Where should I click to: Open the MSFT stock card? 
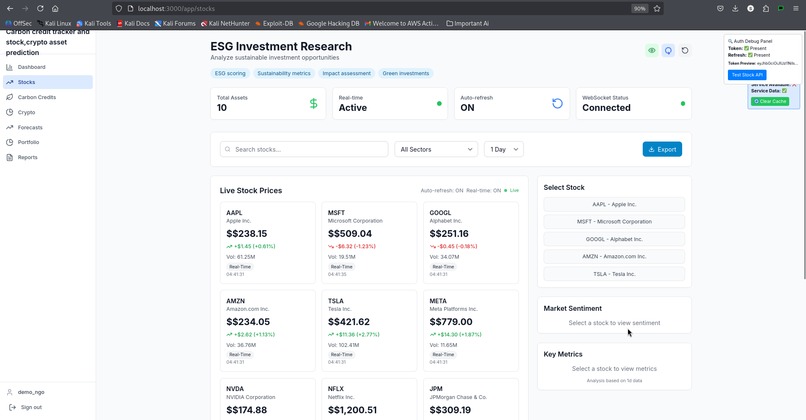369,242
